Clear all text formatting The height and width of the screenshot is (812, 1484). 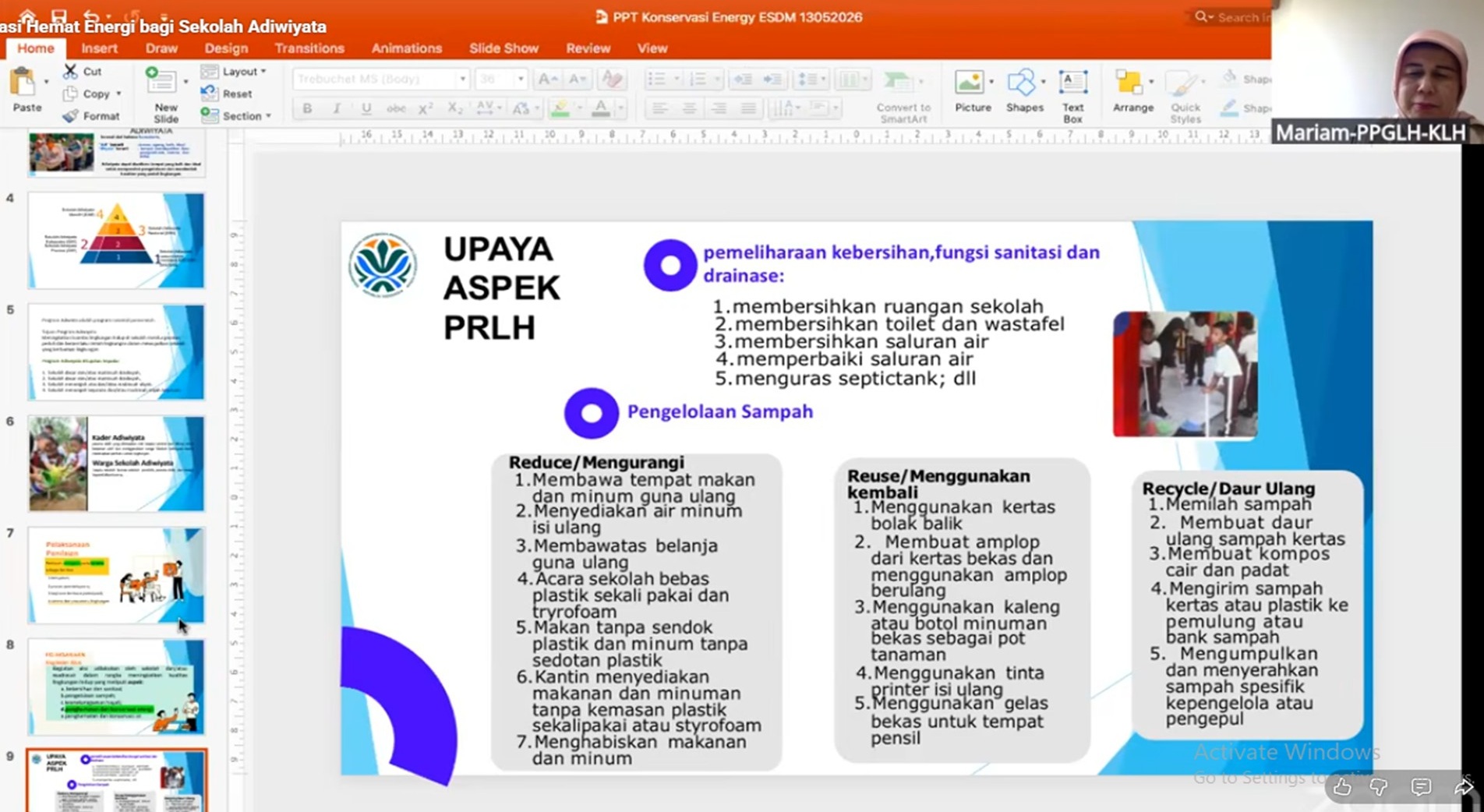point(613,79)
